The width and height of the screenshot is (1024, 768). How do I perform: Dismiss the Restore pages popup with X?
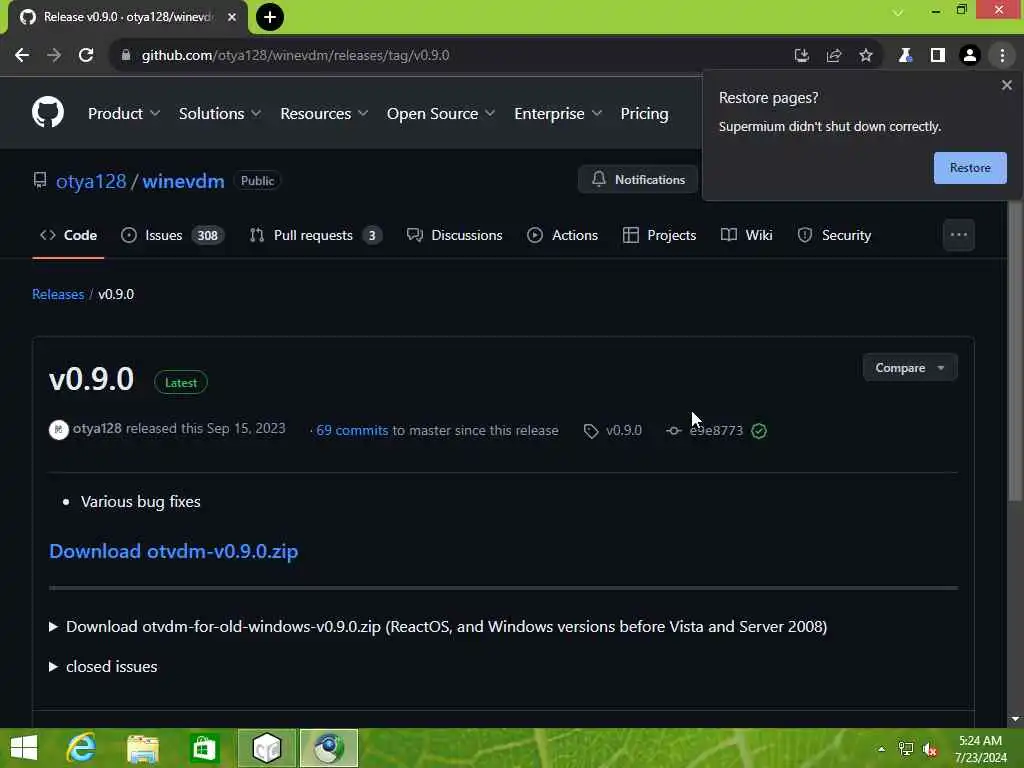(x=1006, y=85)
